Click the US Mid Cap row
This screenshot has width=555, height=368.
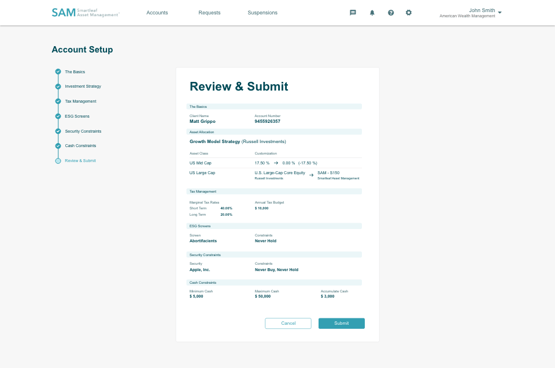point(274,163)
